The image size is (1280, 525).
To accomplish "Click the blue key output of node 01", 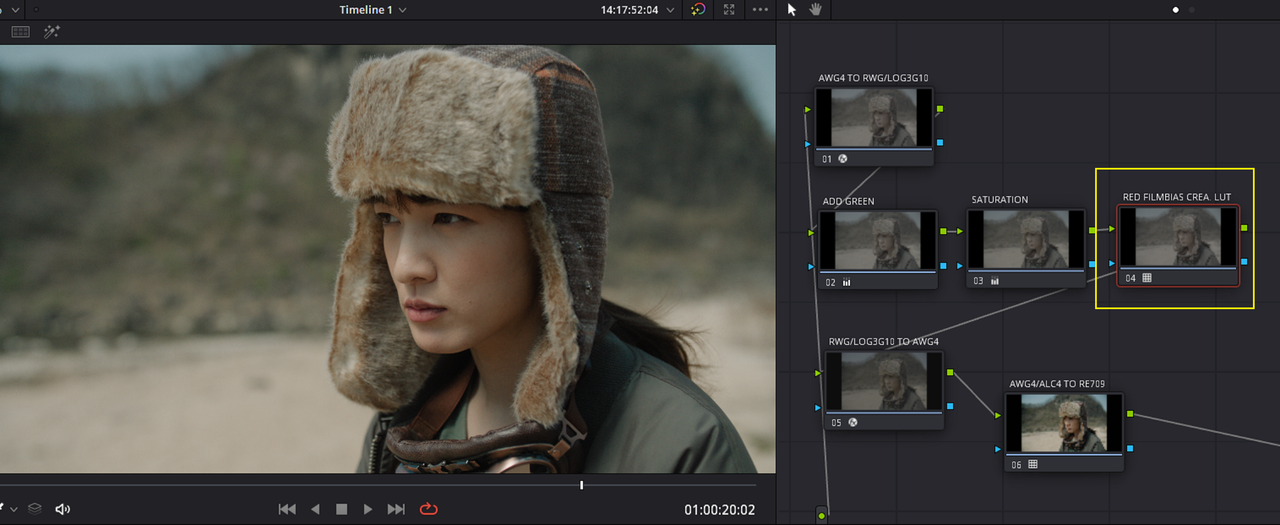I will [940, 142].
